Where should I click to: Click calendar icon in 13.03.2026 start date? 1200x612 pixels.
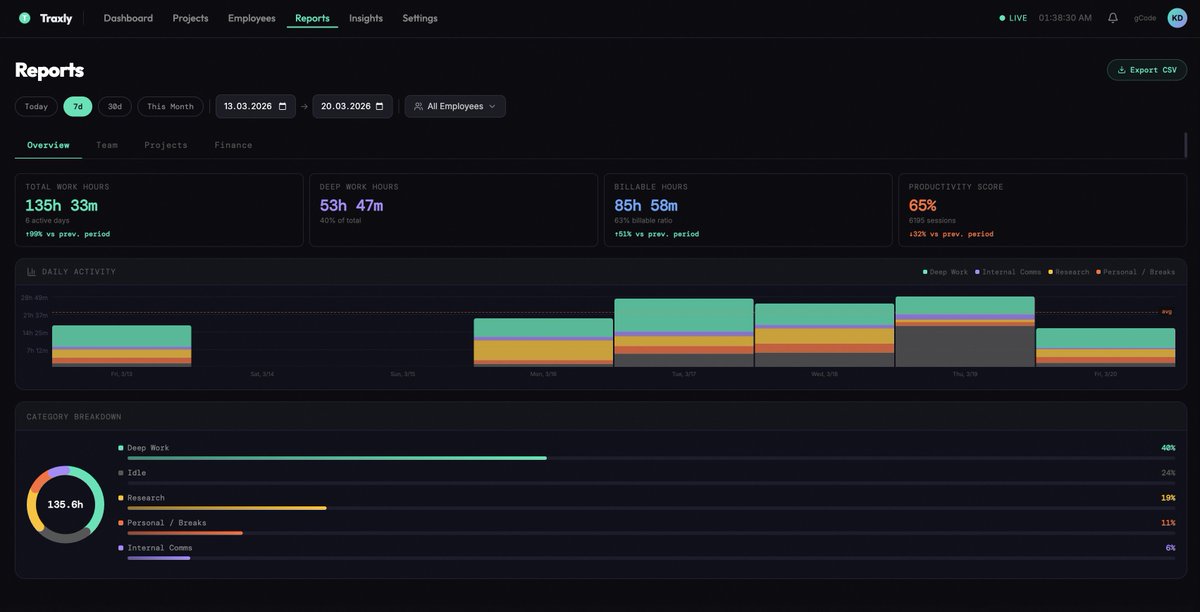pyautogui.click(x=282, y=106)
